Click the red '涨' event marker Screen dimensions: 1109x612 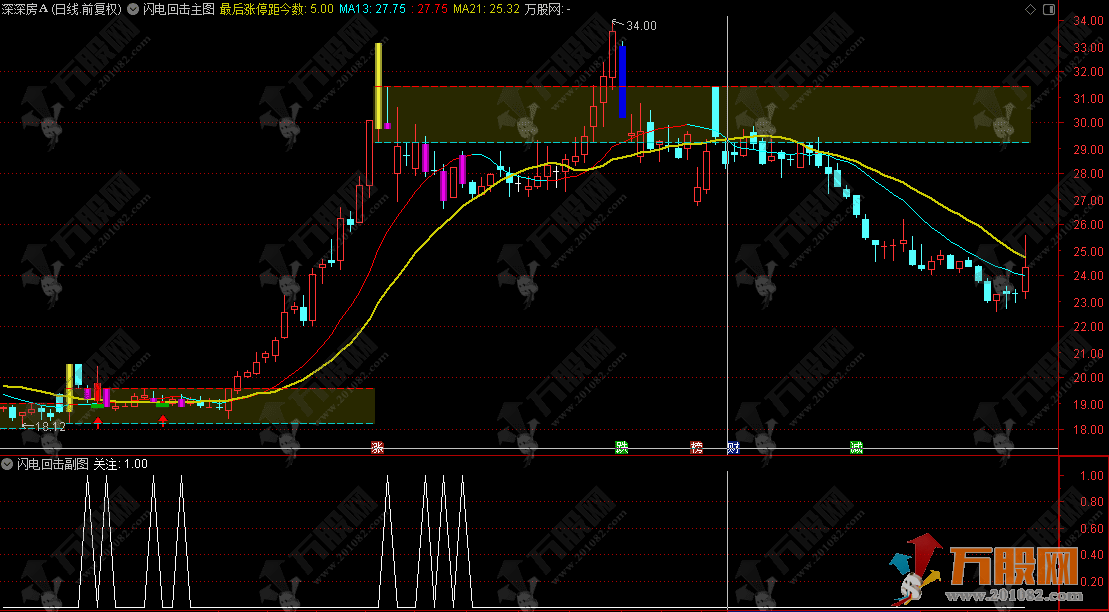tap(377, 447)
